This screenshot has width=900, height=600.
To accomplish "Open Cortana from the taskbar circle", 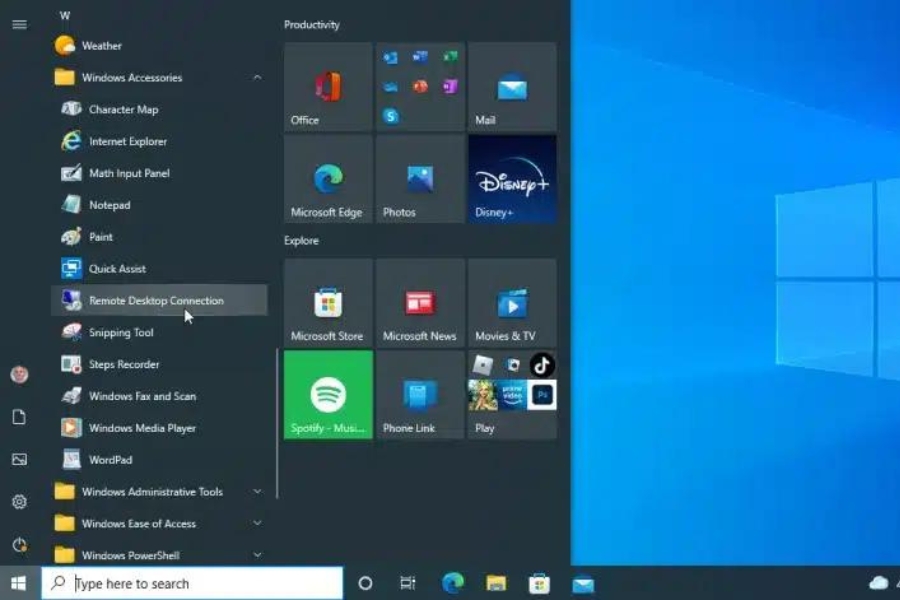I will pos(365,583).
